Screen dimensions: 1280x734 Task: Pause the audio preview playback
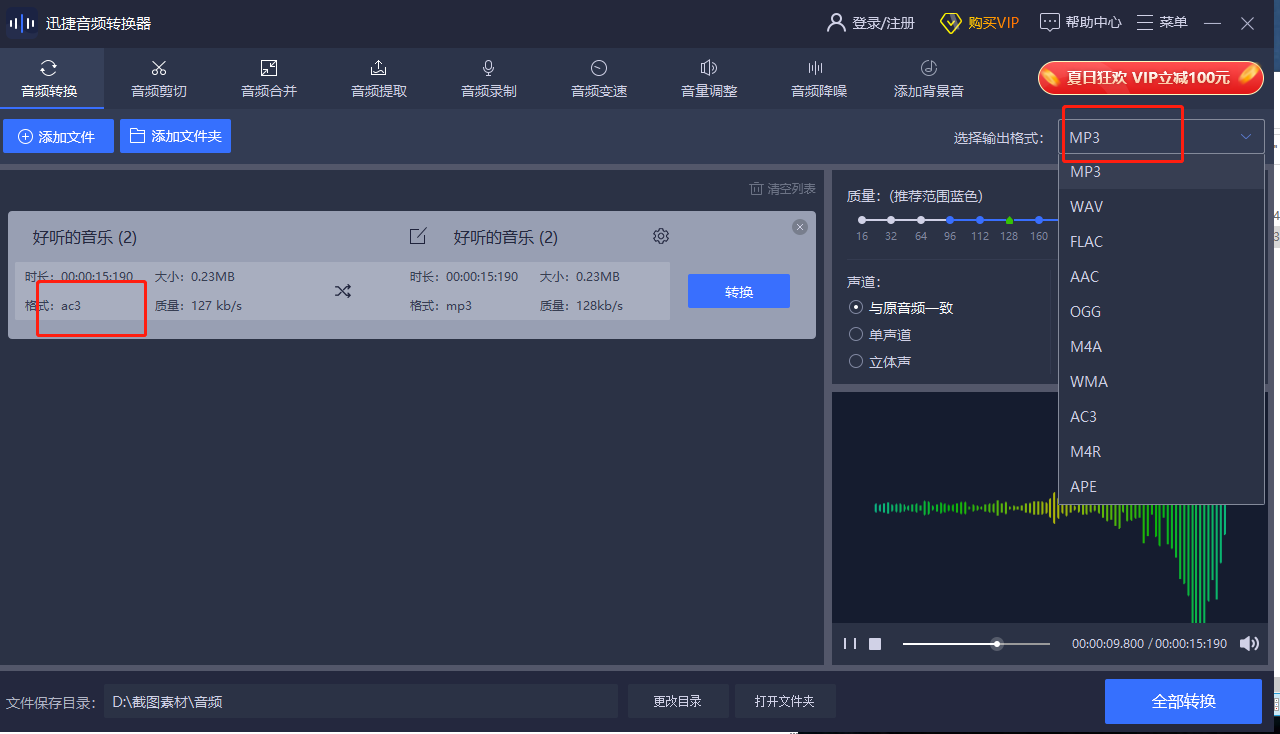point(849,644)
